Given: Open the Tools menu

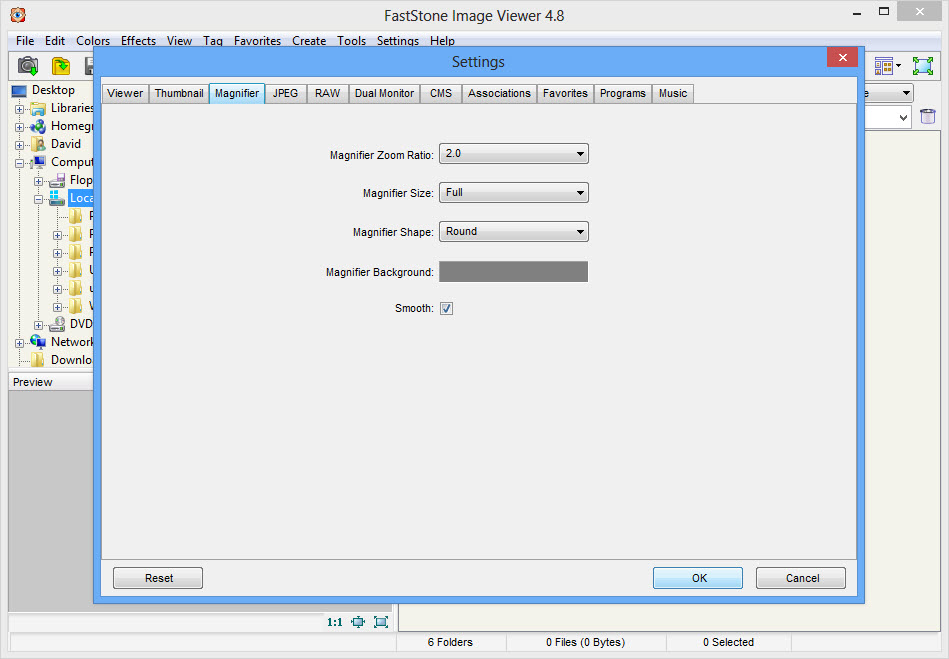Looking at the screenshot, I should (x=351, y=41).
